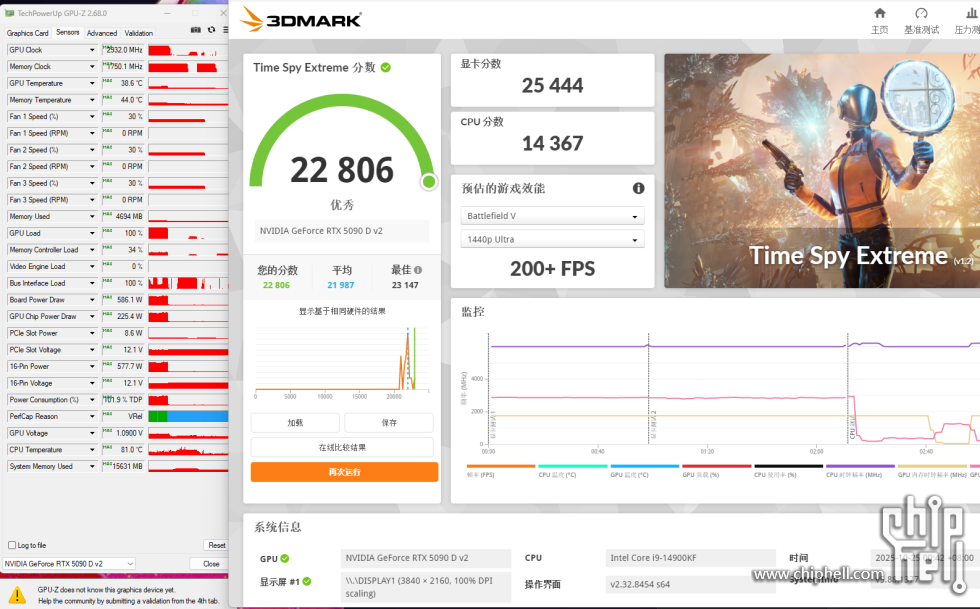
Task: Click the Time Spy Extreme preview image
Action: point(822,171)
